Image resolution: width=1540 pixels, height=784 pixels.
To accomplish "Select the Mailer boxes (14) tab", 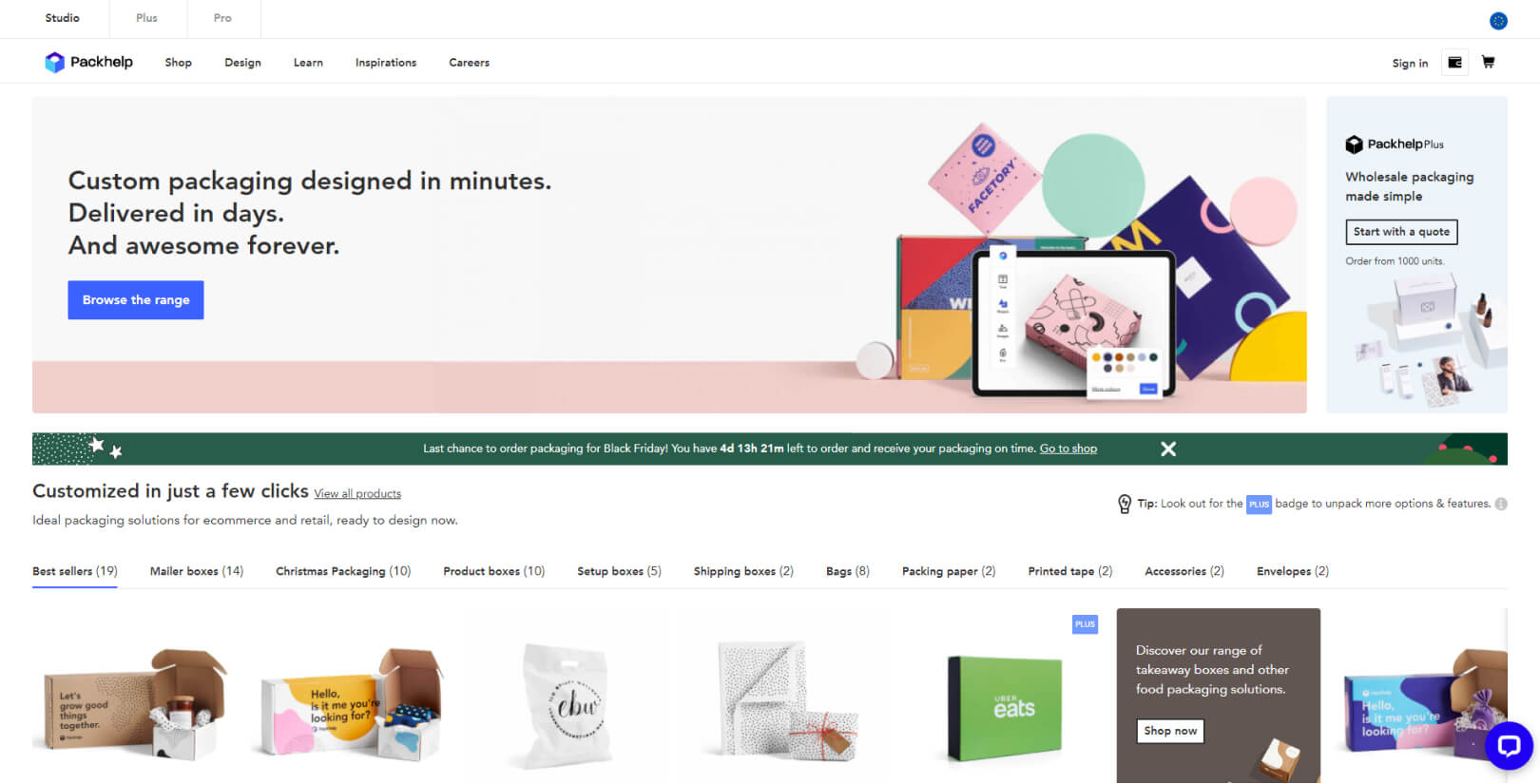I will pos(197,571).
